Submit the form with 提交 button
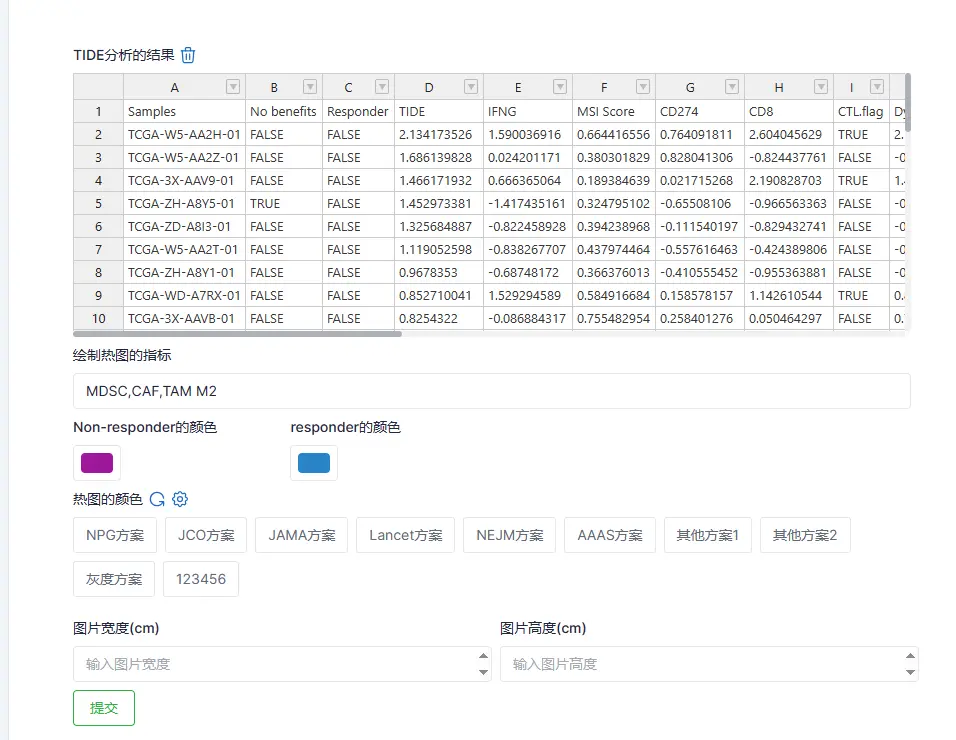The width and height of the screenshot is (956, 740). pos(103,708)
